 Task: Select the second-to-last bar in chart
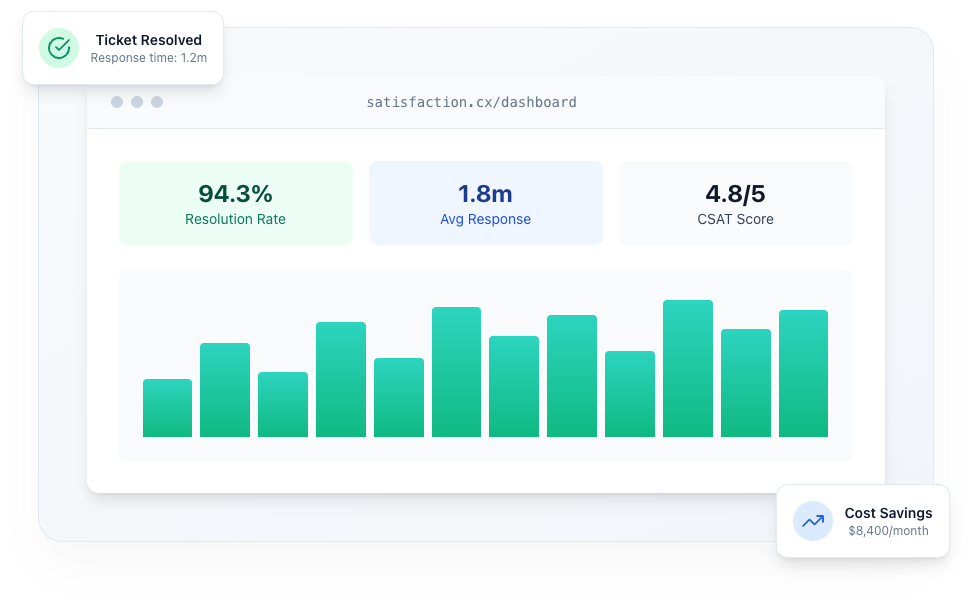pyautogui.click(x=746, y=383)
